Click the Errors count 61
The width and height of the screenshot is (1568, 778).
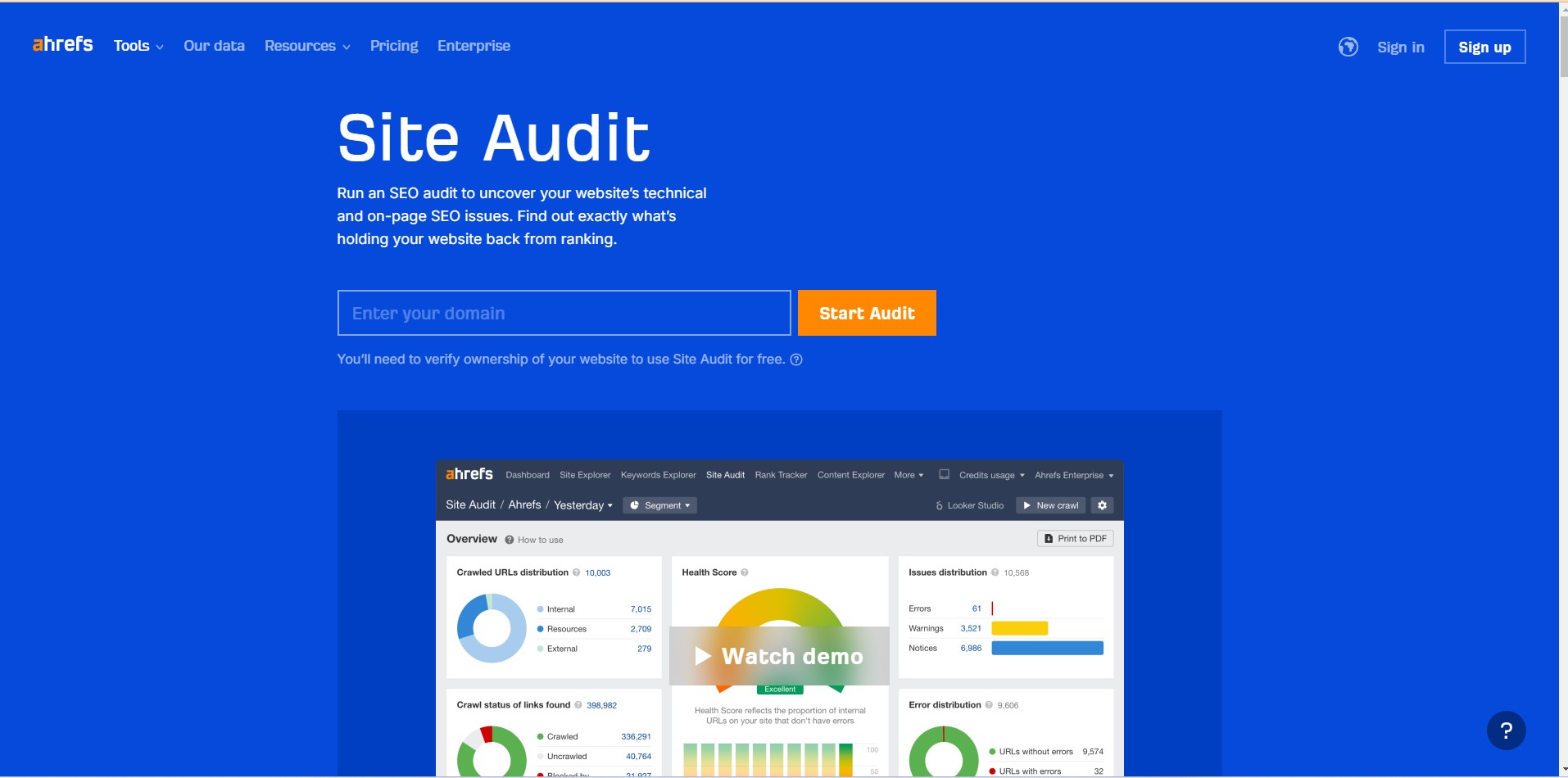[977, 608]
